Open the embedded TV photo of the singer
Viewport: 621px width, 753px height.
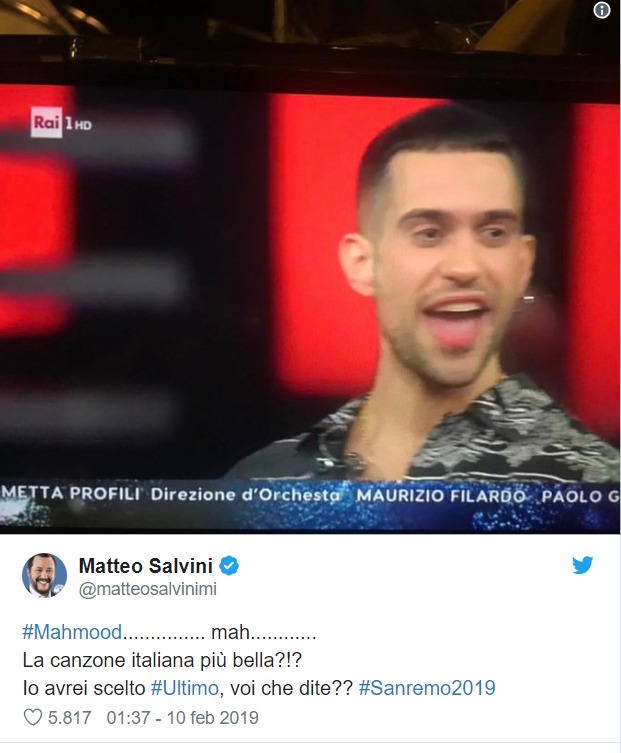(310, 267)
